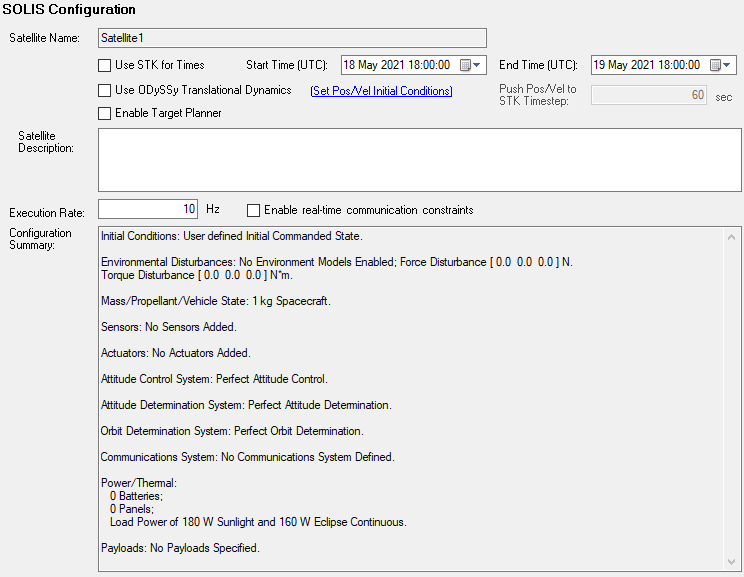Click the Power/Thermal text in Configuration Summary
The height and width of the screenshot is (577, 744).
139,483
